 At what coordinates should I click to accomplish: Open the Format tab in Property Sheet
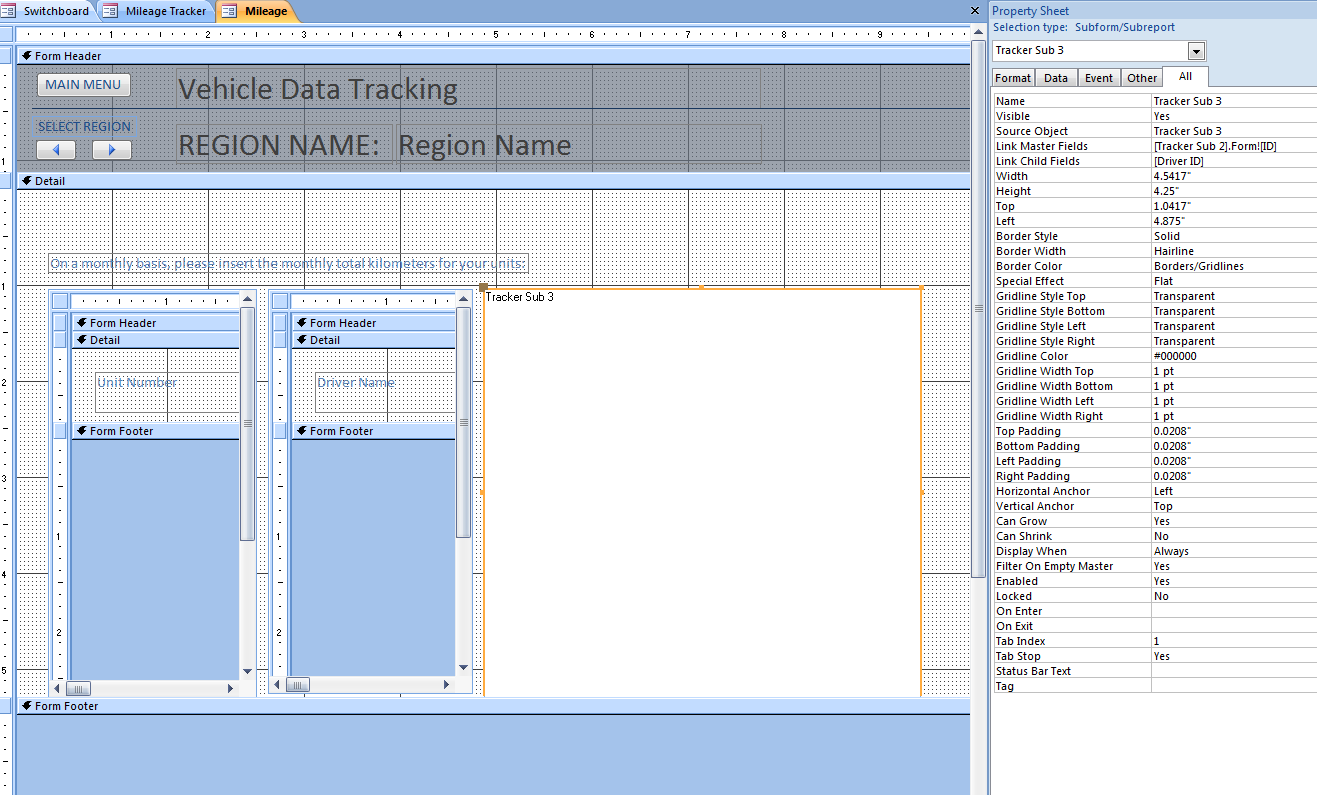pos(1013,78)
